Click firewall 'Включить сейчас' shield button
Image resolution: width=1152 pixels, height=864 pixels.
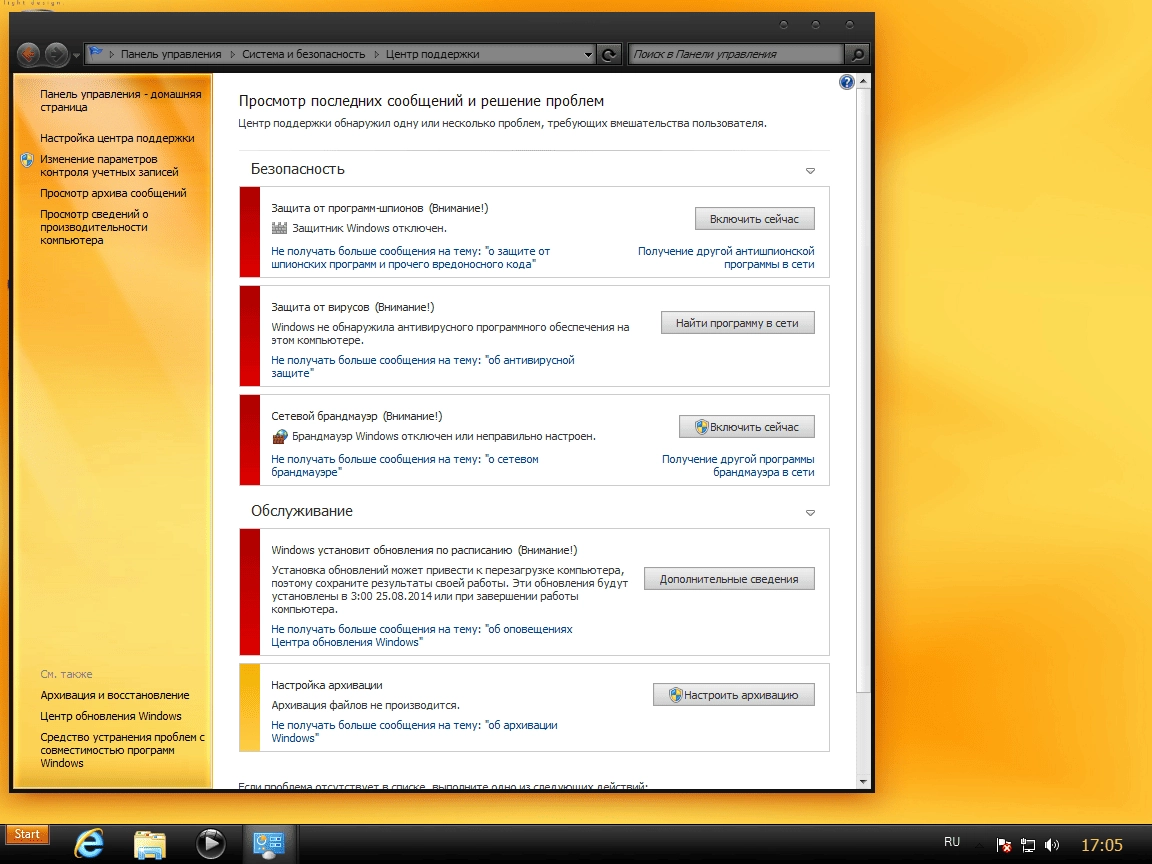point(746,427)
